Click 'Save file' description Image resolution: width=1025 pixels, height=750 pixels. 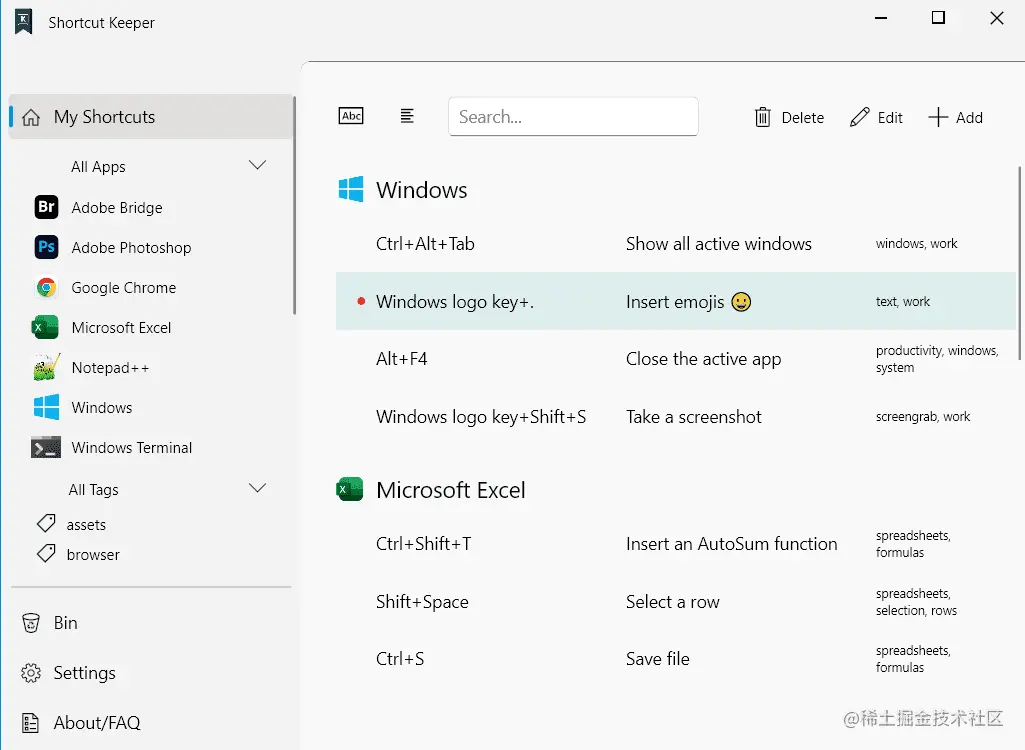coord(658,658)
